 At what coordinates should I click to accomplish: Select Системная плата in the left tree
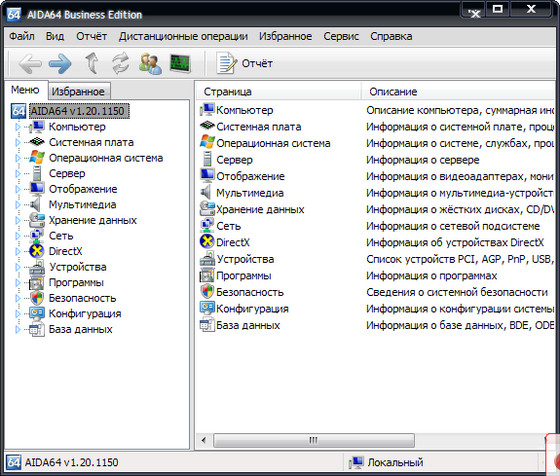pyautogui.click(x=91, y=142)
